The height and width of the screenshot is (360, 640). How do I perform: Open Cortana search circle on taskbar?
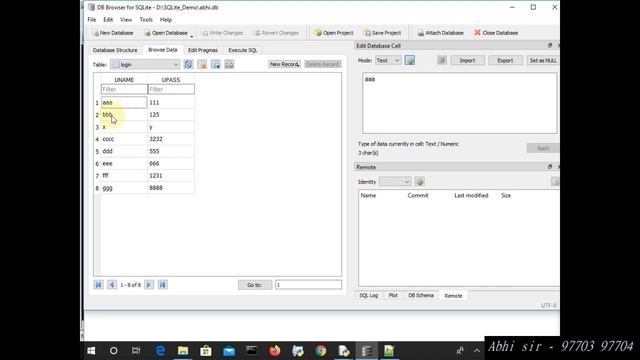pyautogui.click(x=113, y=351)
